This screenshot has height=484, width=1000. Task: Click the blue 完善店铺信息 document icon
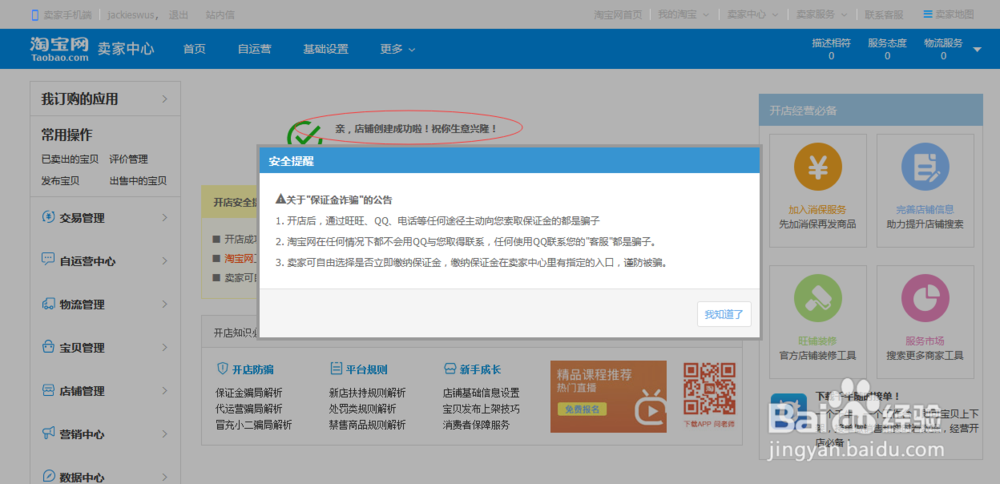coord(925,166)
